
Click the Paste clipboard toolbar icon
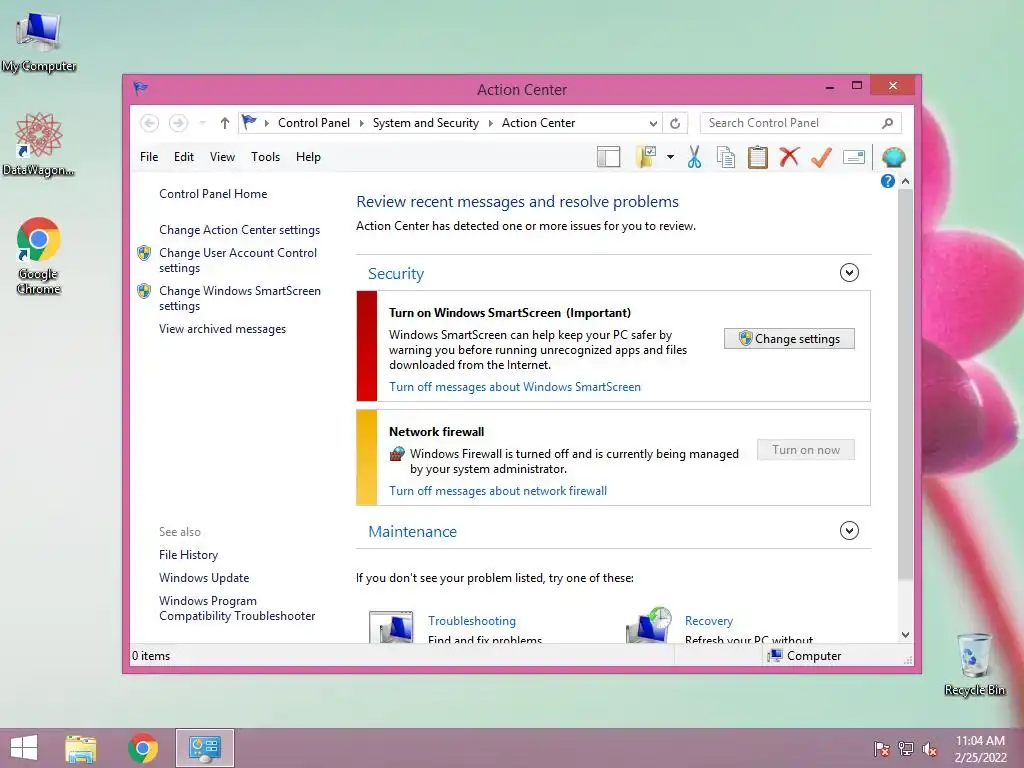coord(758,157)
